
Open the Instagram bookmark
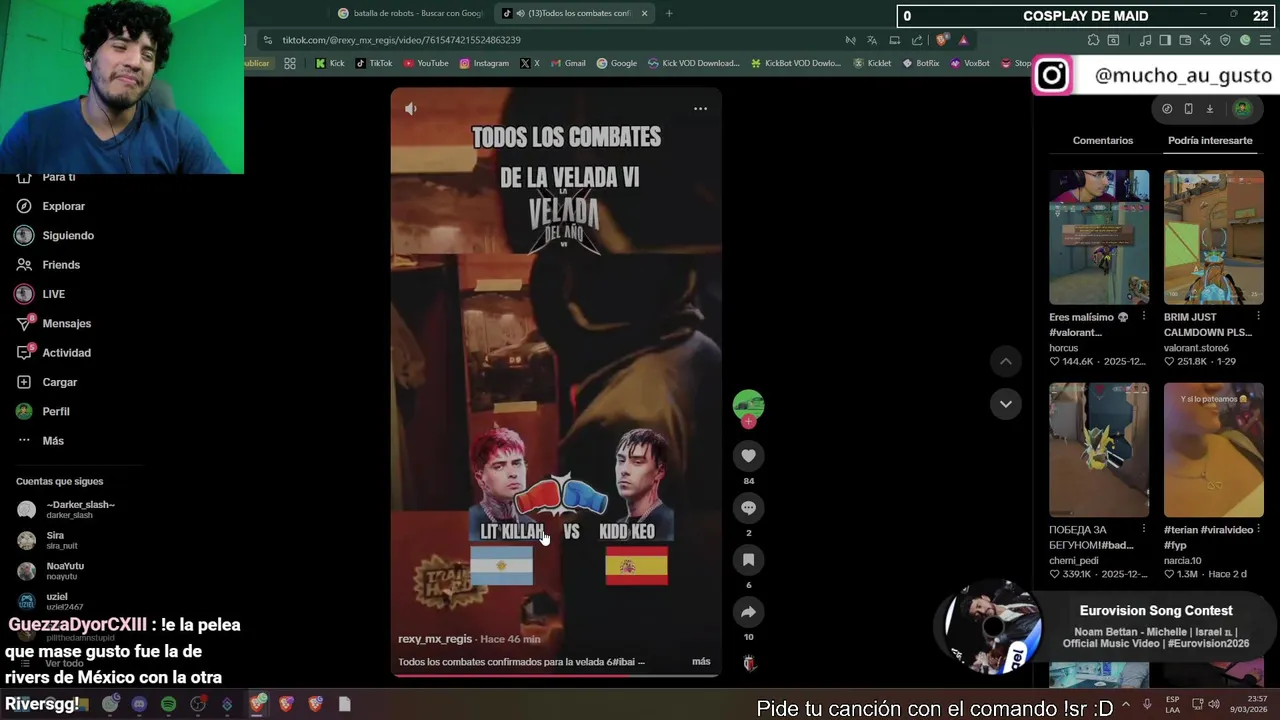click(x=484, y=63)
